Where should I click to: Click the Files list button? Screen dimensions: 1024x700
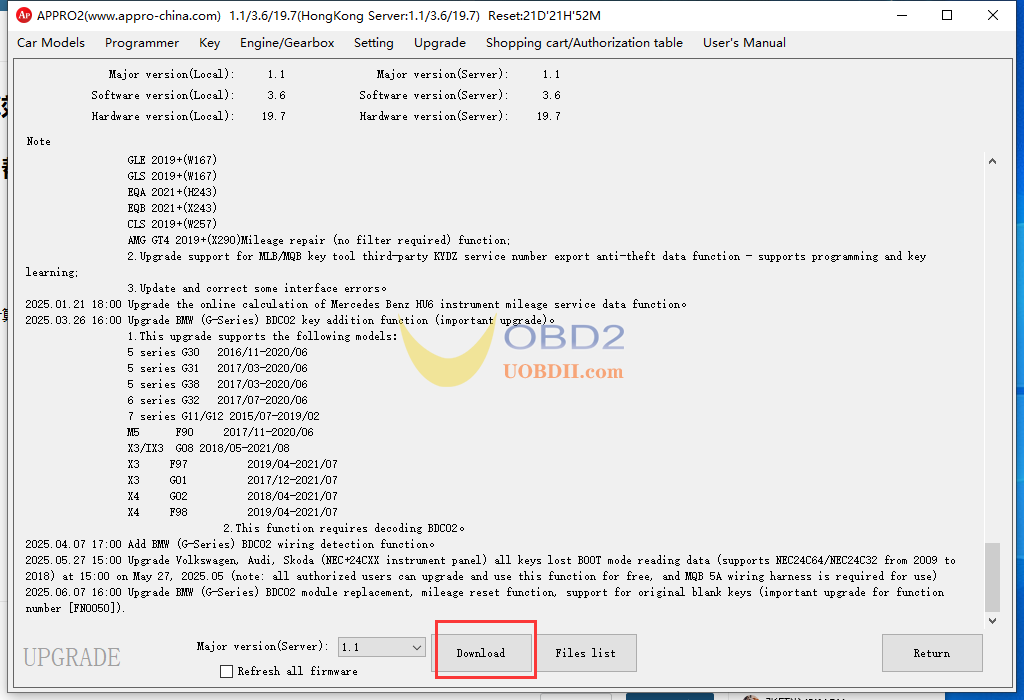point(585,653)
